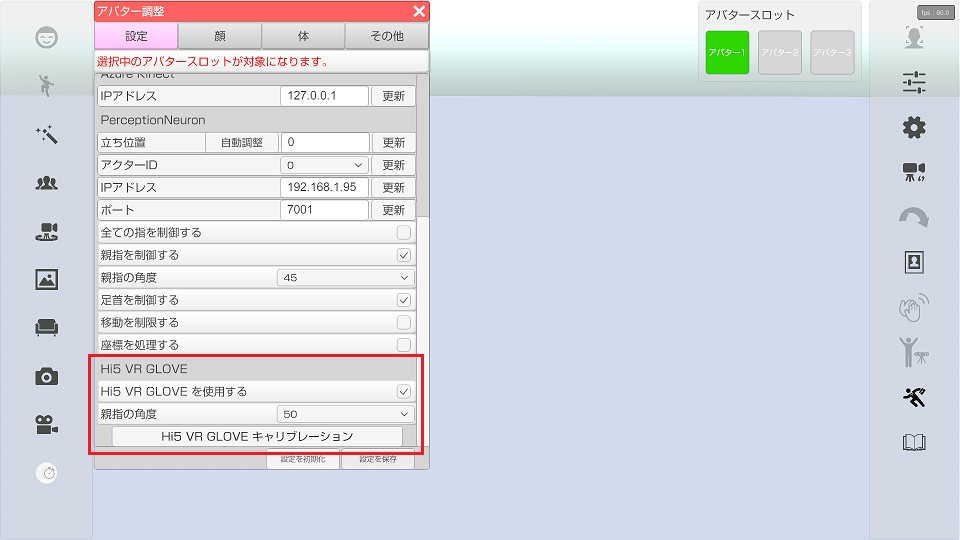Open the group of people icon

[x=47, y=182]
